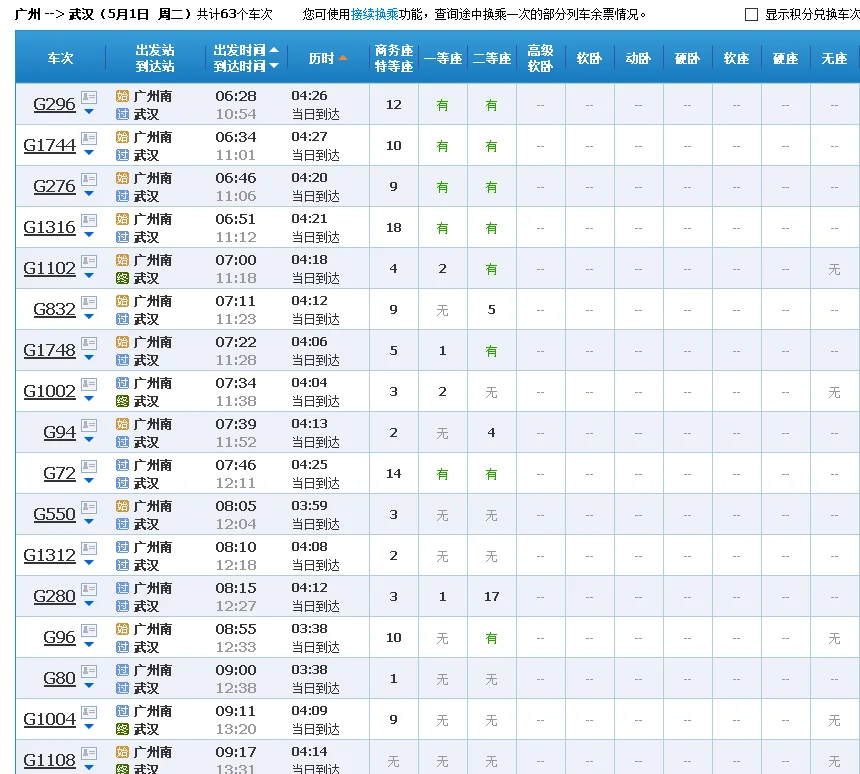Click the blue pass-through icon in G550 row
This screenshot has height=774, width=860.
pos(122,524)
